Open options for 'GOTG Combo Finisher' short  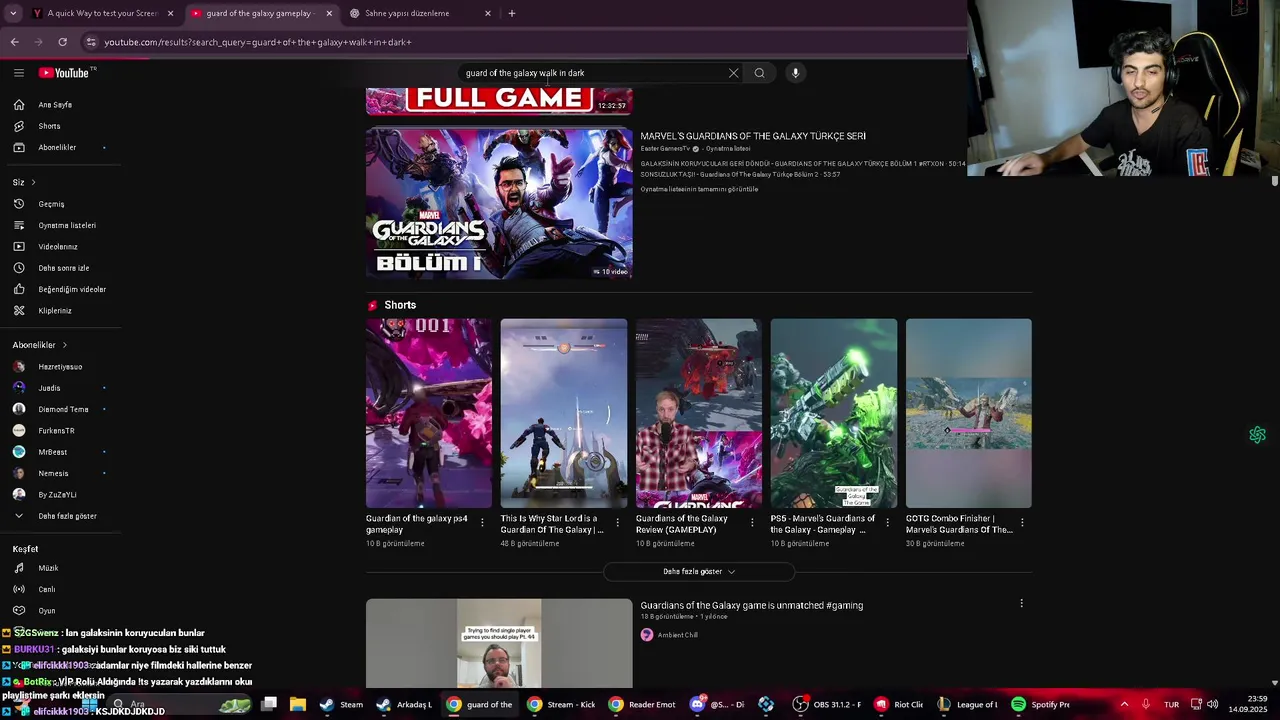[1022, 523]
